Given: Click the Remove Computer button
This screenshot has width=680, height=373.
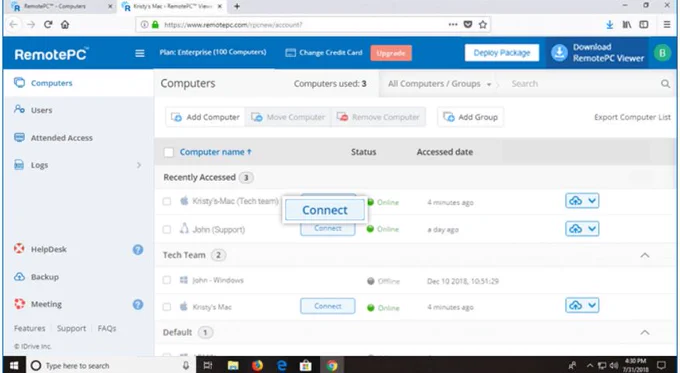Looking at the screenshot, I should pyautogui.click(x=378, y=117).
